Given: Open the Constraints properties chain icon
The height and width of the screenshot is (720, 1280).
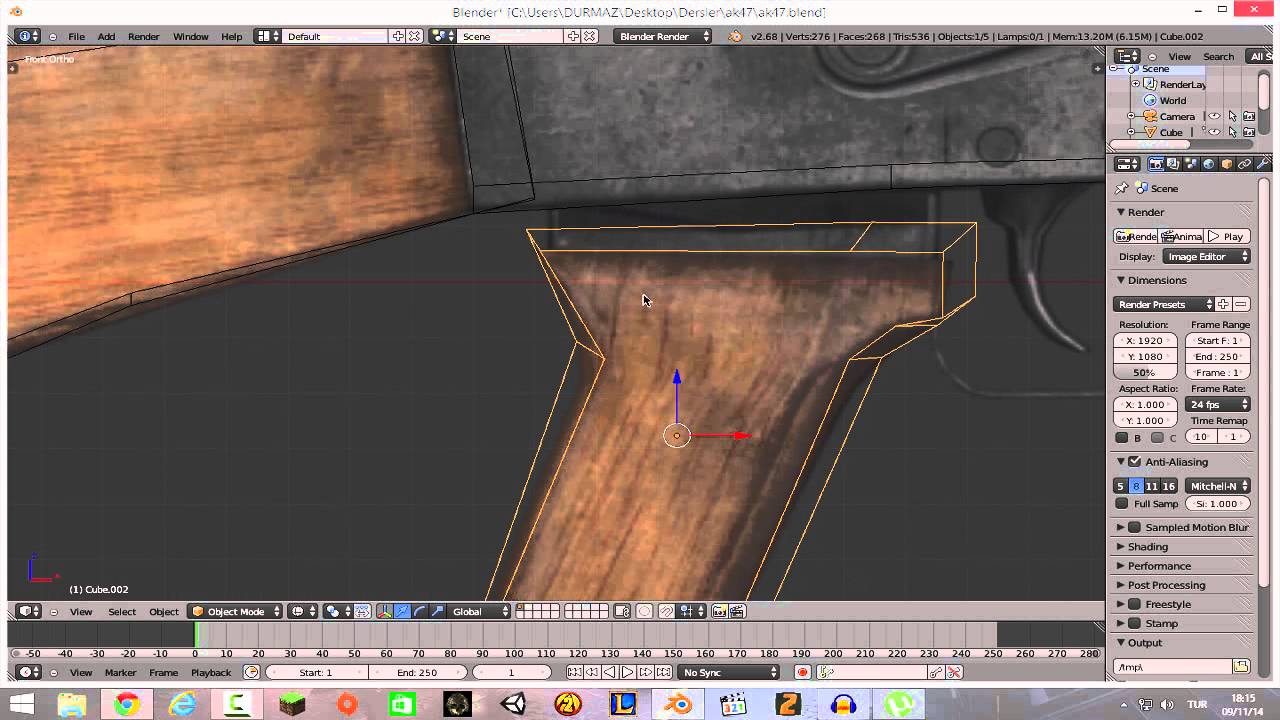Looking at the screenshot, I should pos(1245,164).
